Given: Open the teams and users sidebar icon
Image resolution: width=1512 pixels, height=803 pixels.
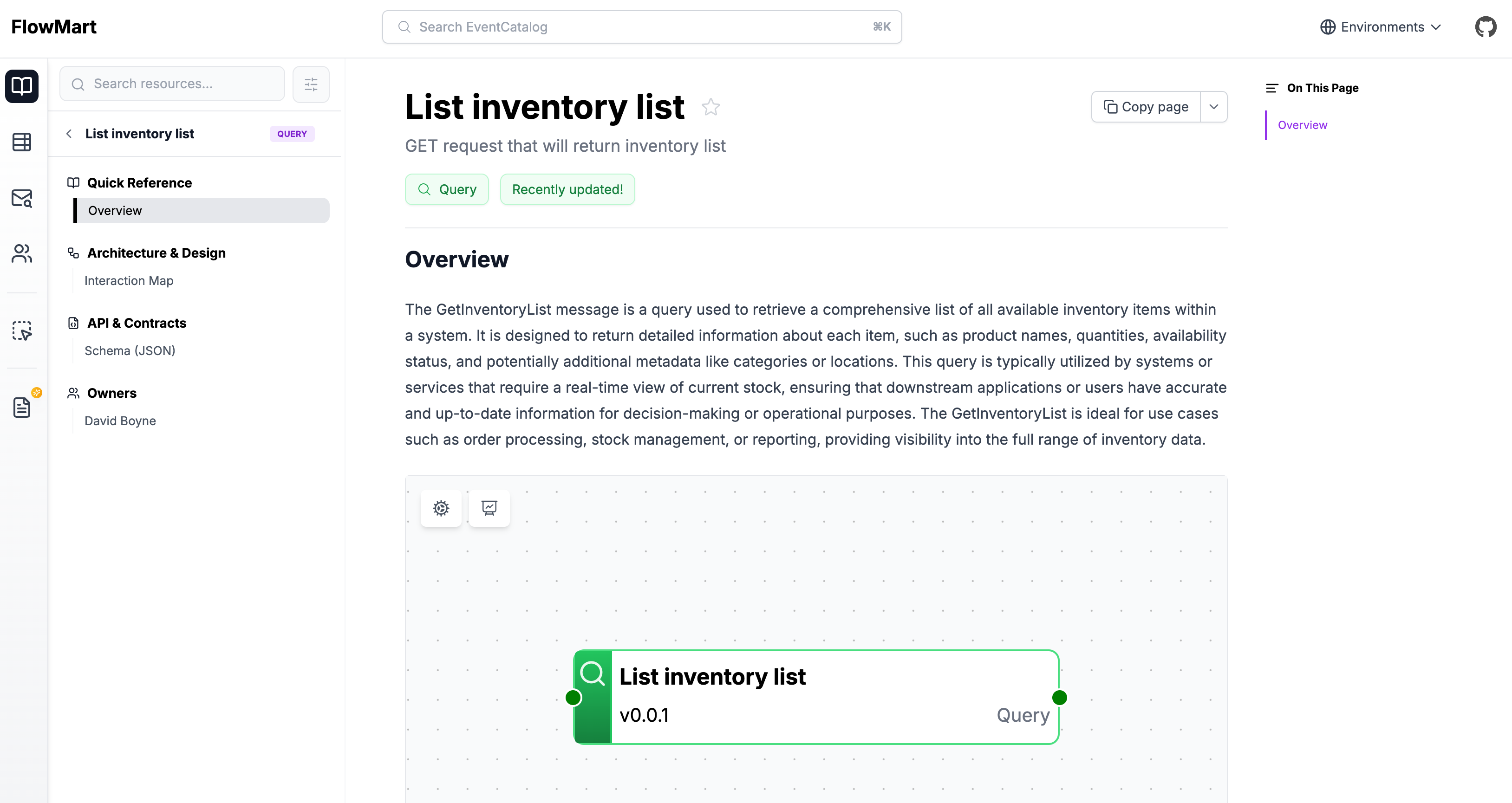Looking at the screenshot, I should (x=22, y=253).
